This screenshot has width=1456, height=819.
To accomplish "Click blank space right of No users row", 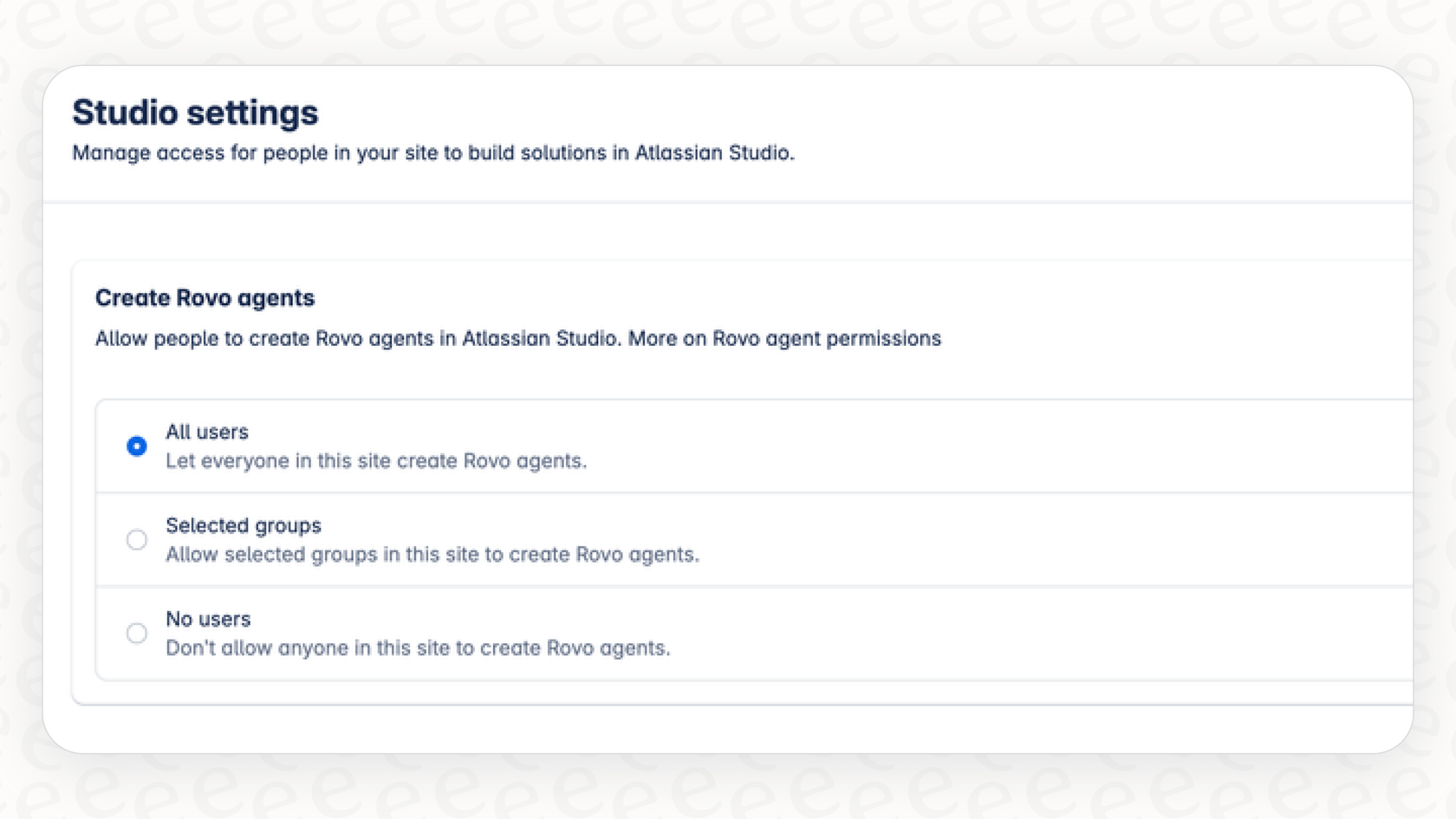I will [x=1040, y=634].
